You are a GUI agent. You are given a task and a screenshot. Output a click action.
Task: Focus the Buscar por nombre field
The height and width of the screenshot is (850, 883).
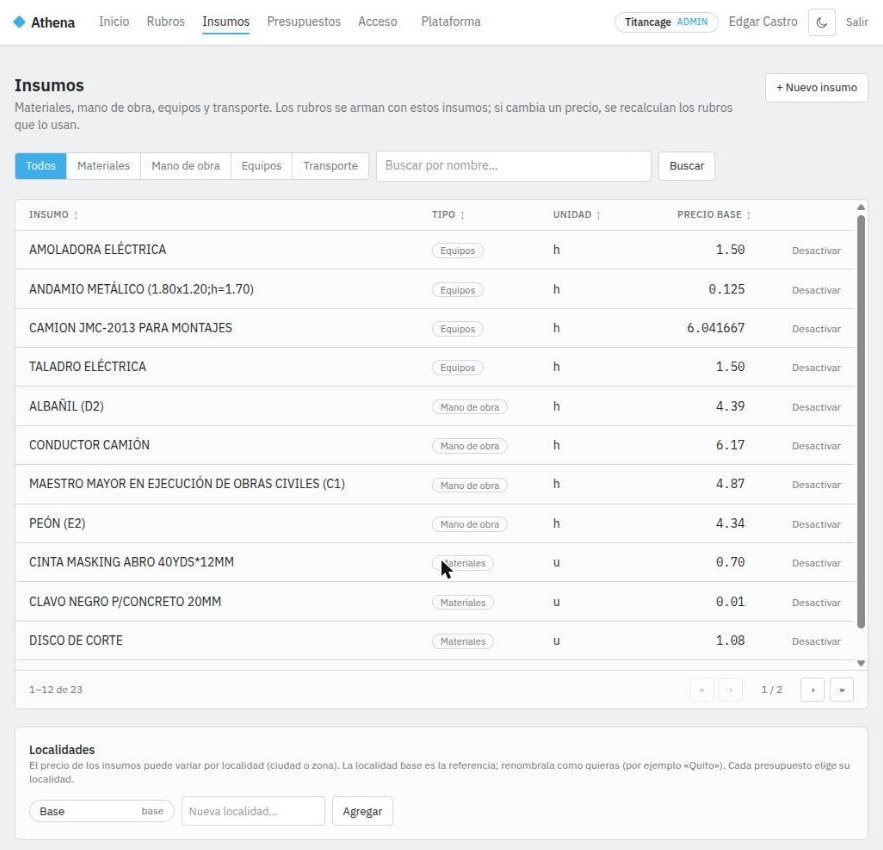coord(514,166)
